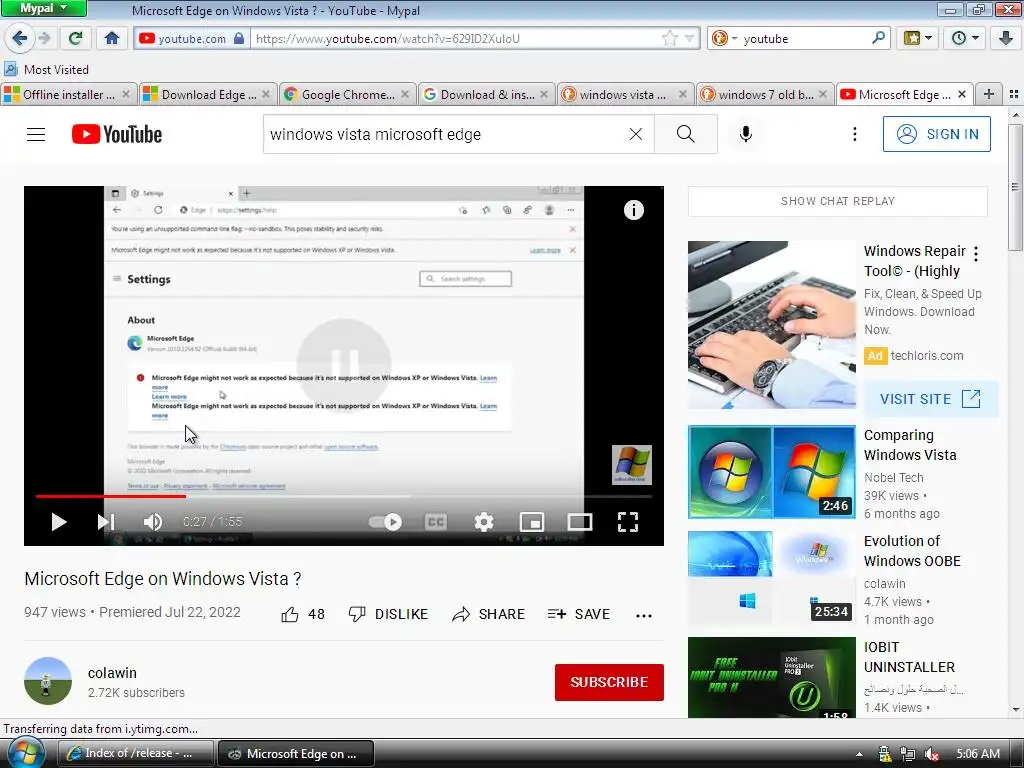1024x768 pixels.
Task: Open the player settings gear
Action: 484,522
